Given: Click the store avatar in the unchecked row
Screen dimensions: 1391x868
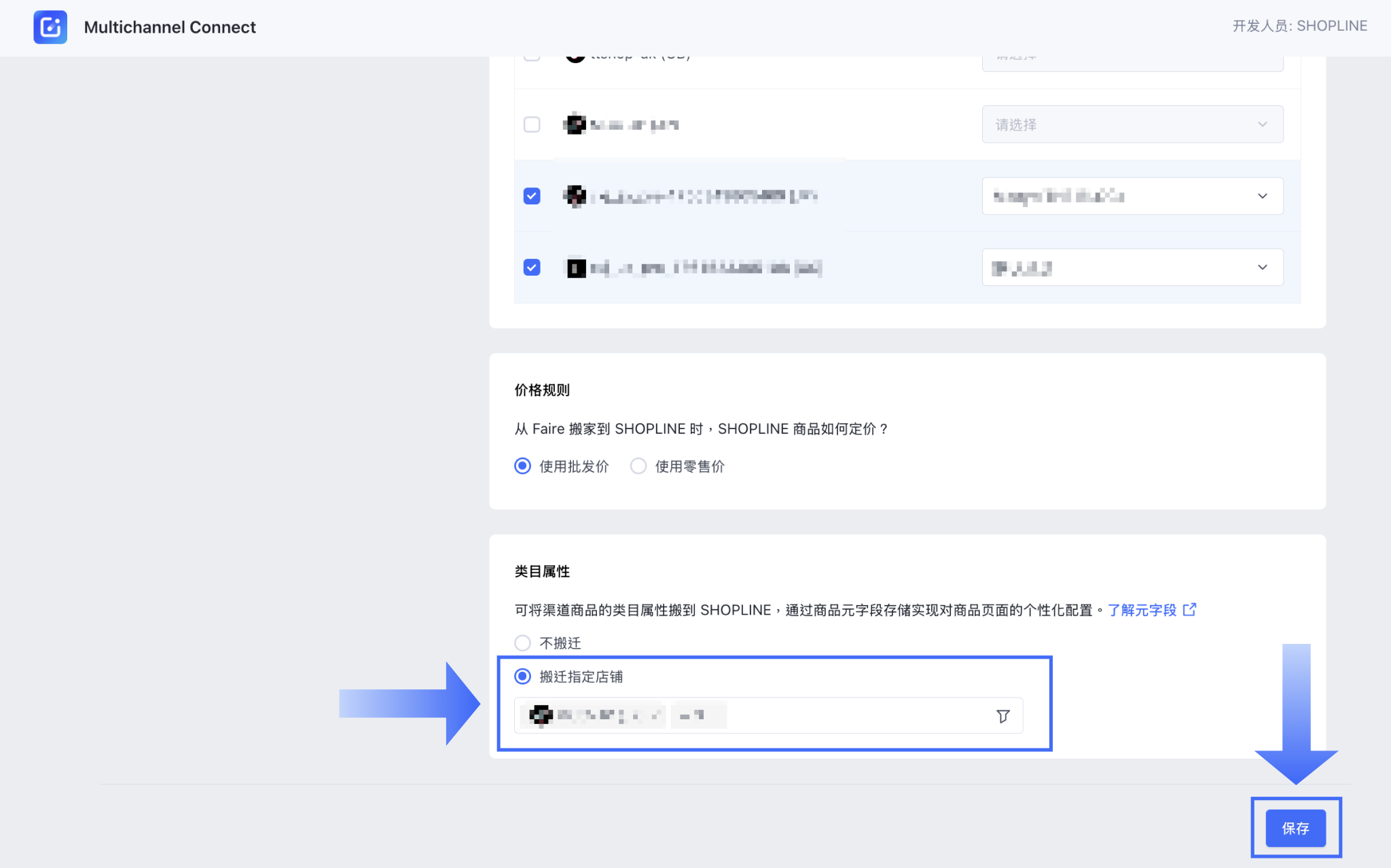Looking at the screenshot, I should click(575, 124).
